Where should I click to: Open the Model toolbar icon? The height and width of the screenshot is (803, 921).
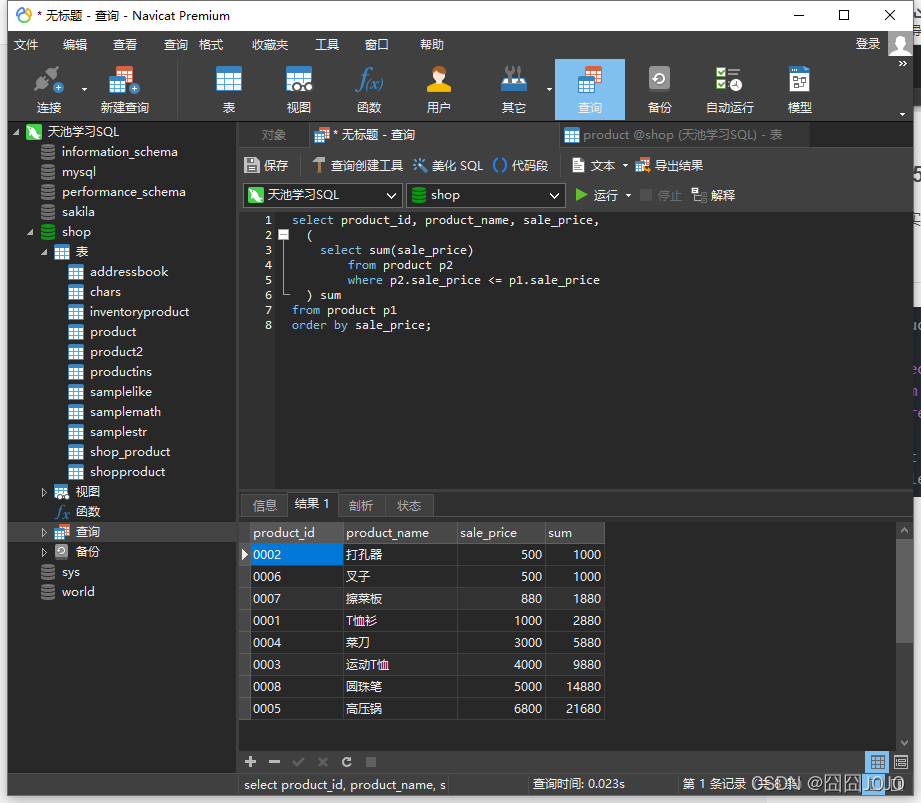coord(799,90)
